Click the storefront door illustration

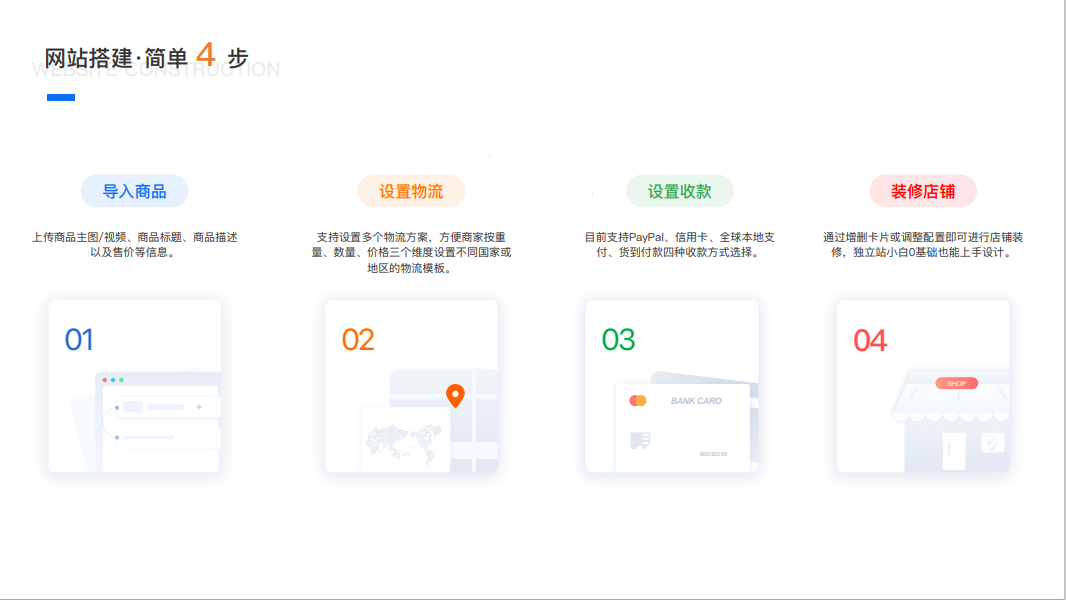tap(953, 450)
